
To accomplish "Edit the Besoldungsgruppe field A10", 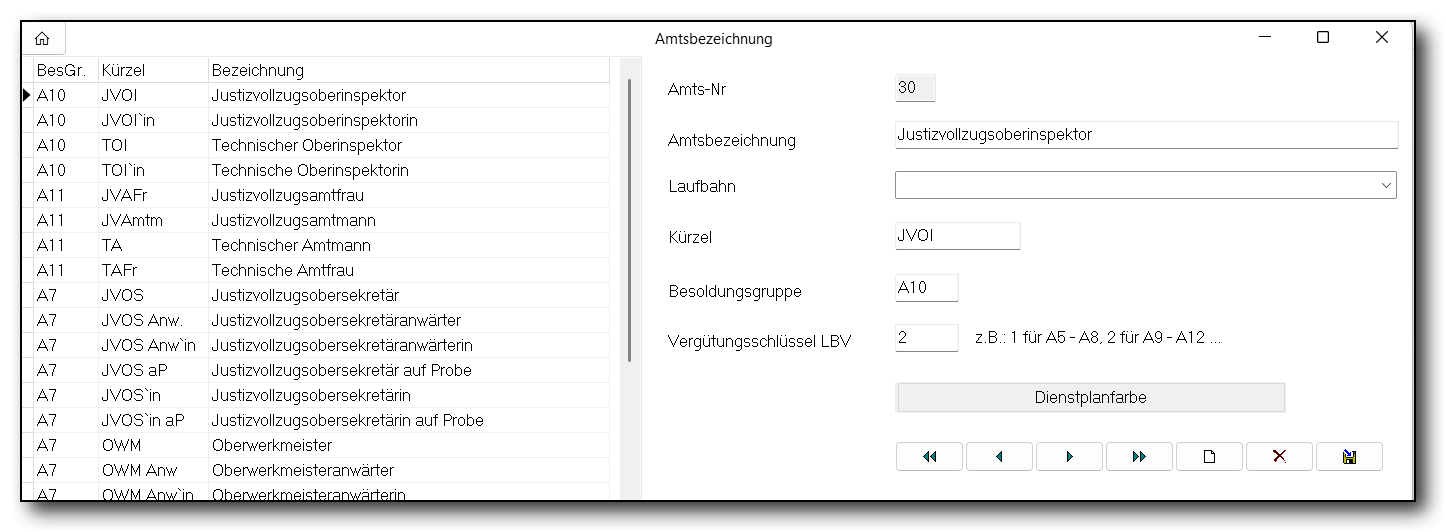I will [x=927, y=288].
